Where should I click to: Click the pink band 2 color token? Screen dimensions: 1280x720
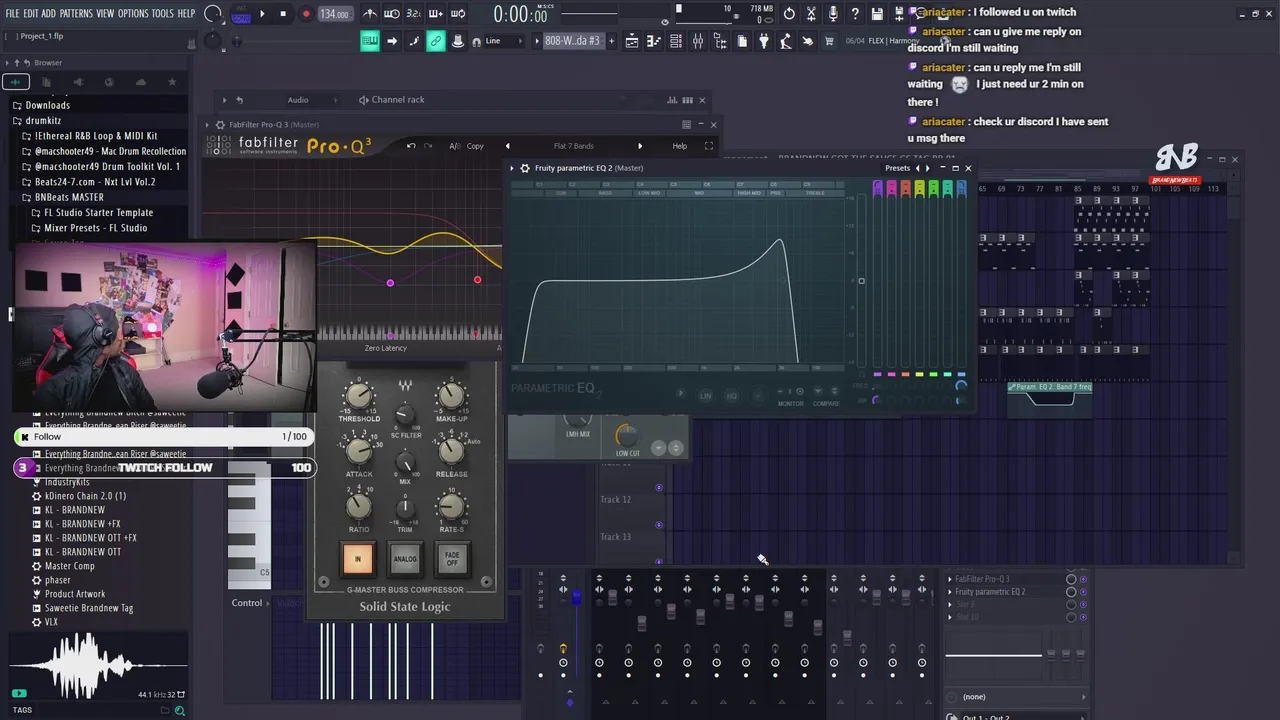coord(891,188)
